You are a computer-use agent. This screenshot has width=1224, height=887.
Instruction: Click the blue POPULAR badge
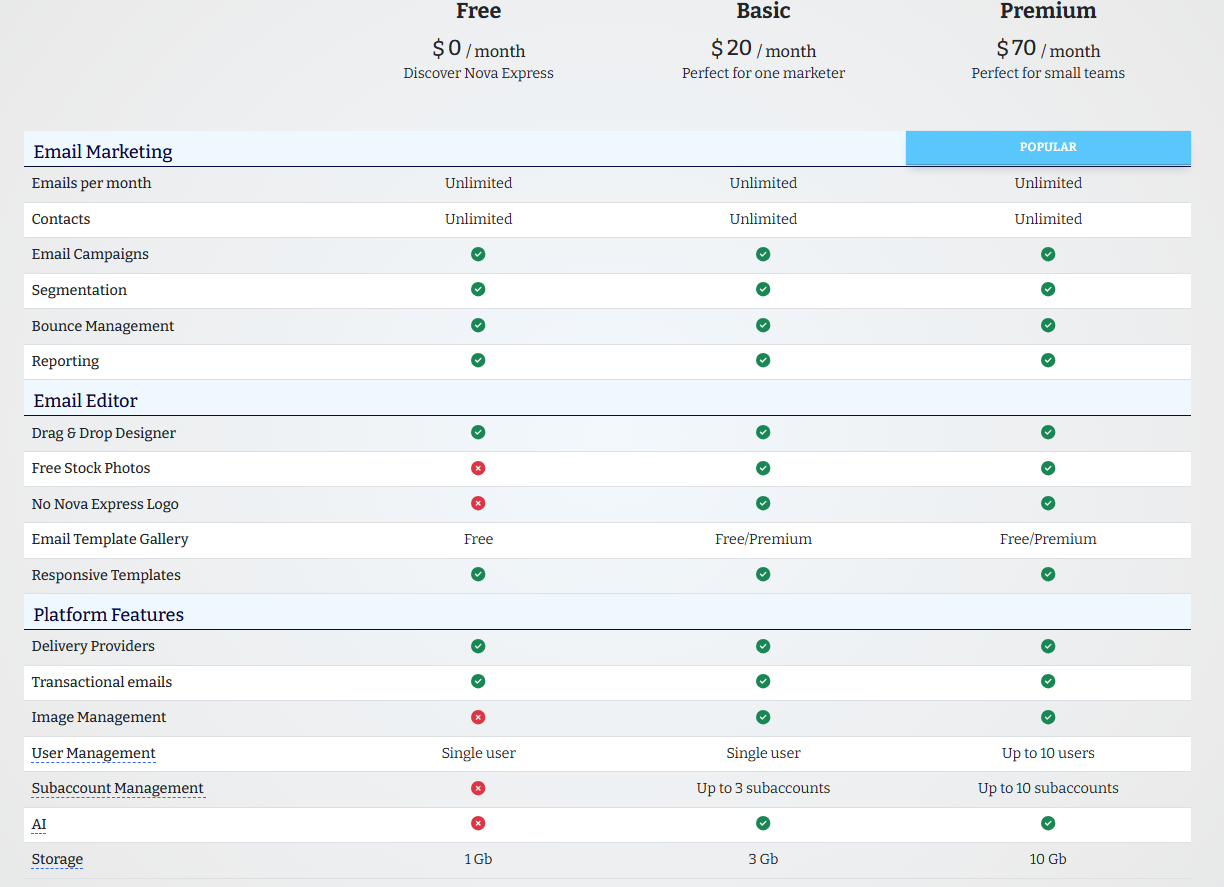tap(1048, 147)
